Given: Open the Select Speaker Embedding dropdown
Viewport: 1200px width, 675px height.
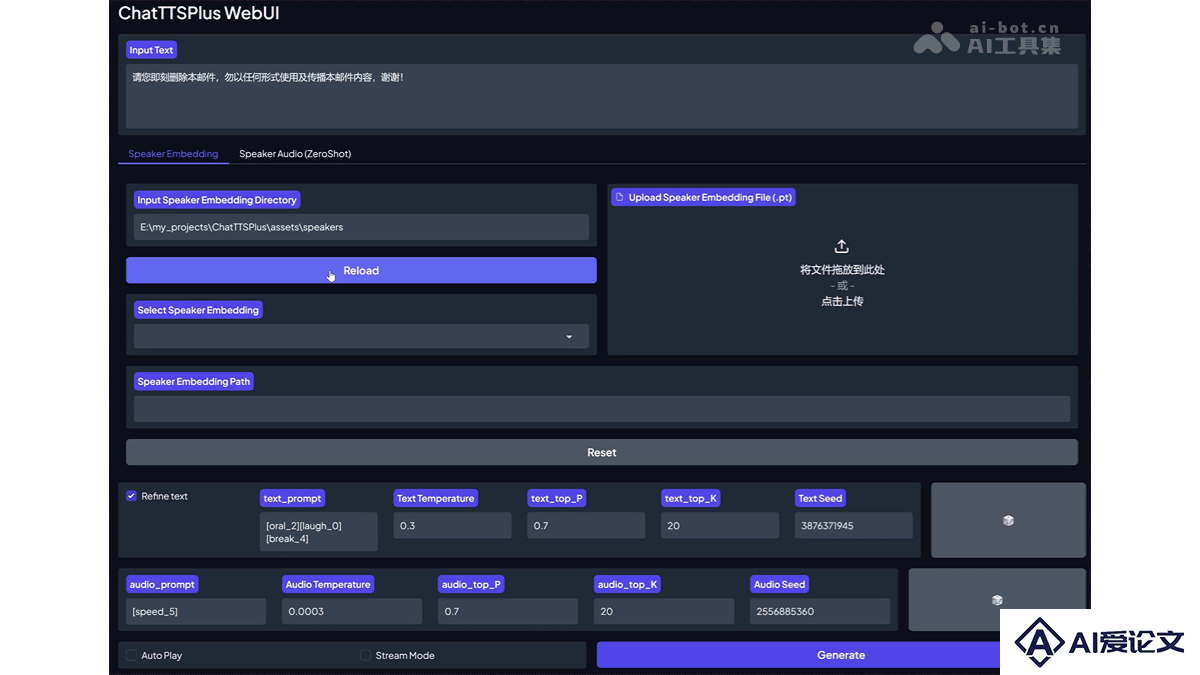Looking at the screenshot, I should point(361,336).
